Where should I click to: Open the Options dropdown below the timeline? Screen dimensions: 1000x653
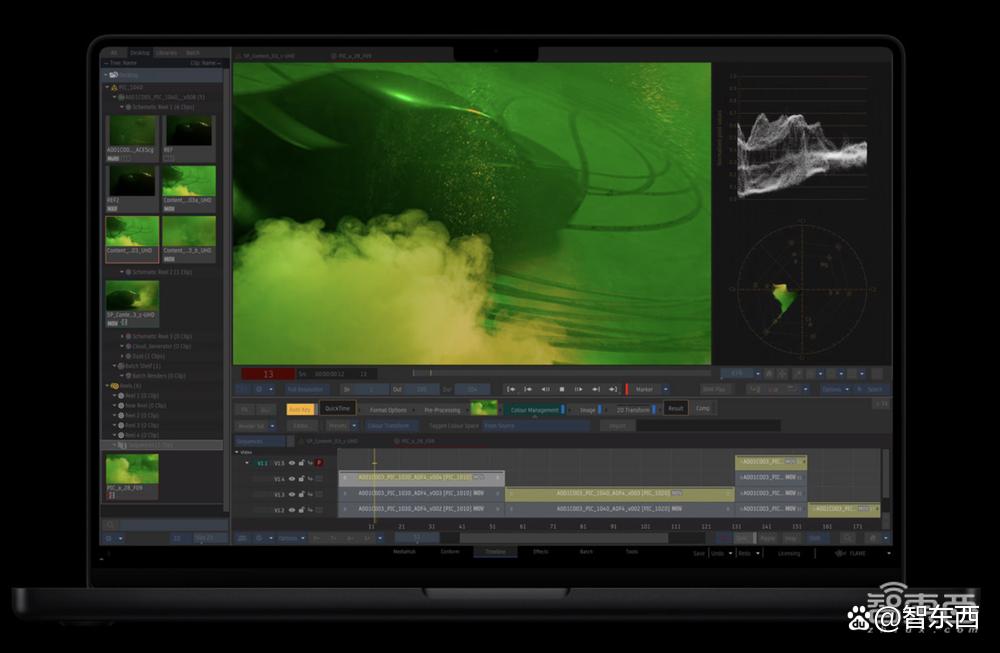point(302,538)
